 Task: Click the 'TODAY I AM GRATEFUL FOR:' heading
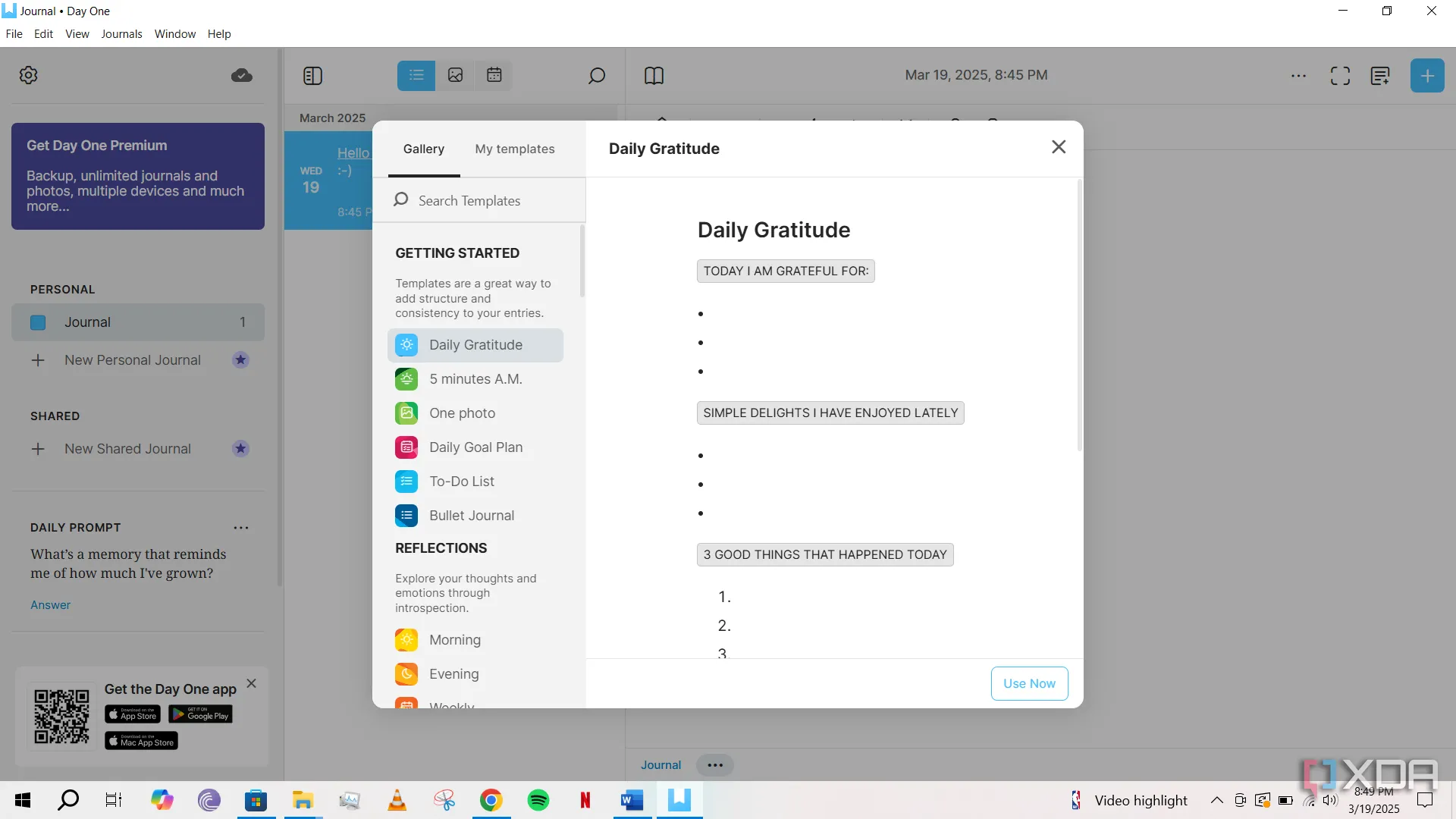point(786,271)
